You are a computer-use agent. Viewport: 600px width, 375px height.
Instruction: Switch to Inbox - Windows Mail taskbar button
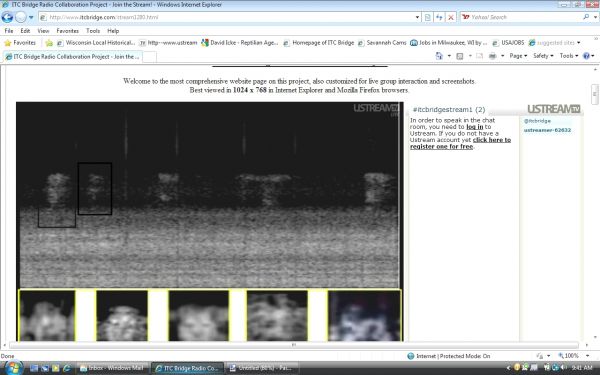coord(112,368)
